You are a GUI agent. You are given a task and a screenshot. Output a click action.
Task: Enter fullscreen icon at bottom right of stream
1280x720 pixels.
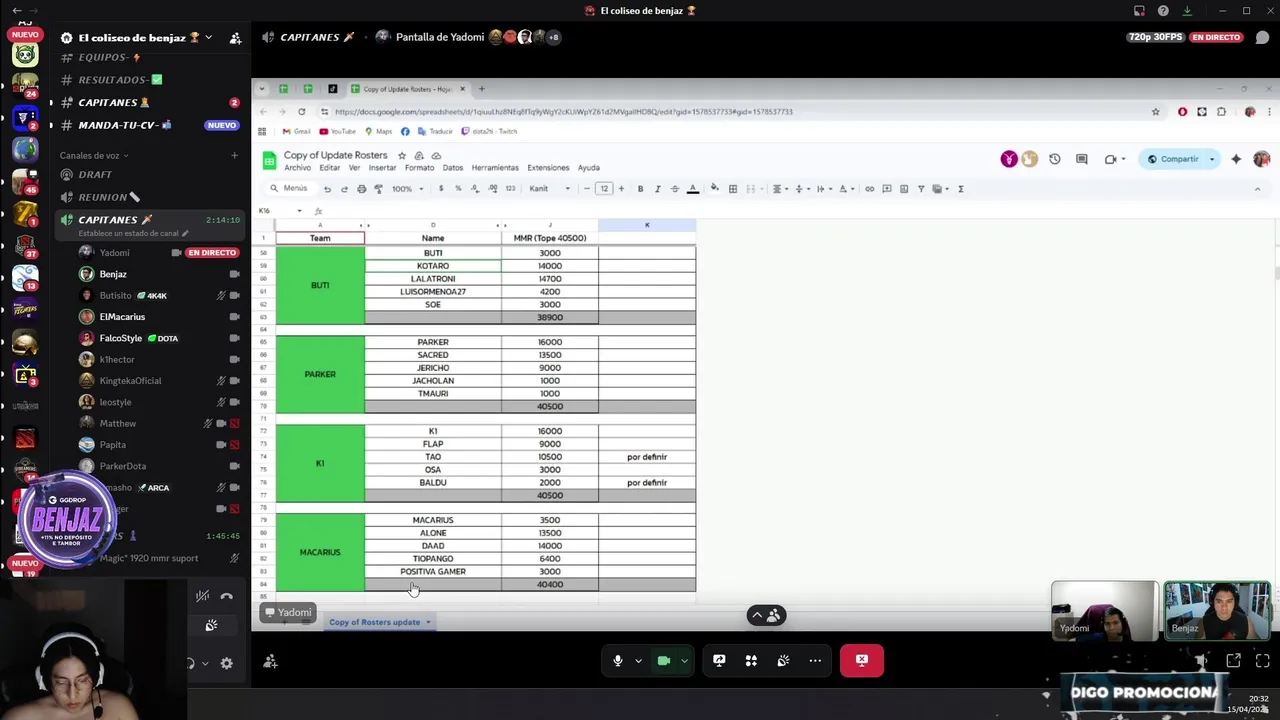(x=1262, y=660)
